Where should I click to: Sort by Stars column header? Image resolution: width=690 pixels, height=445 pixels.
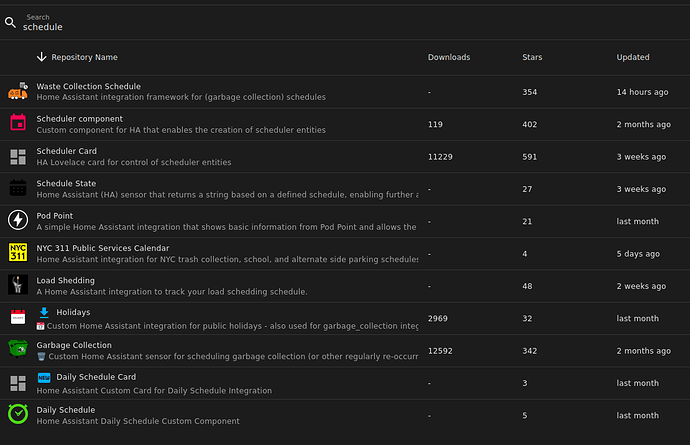(532, 58)
